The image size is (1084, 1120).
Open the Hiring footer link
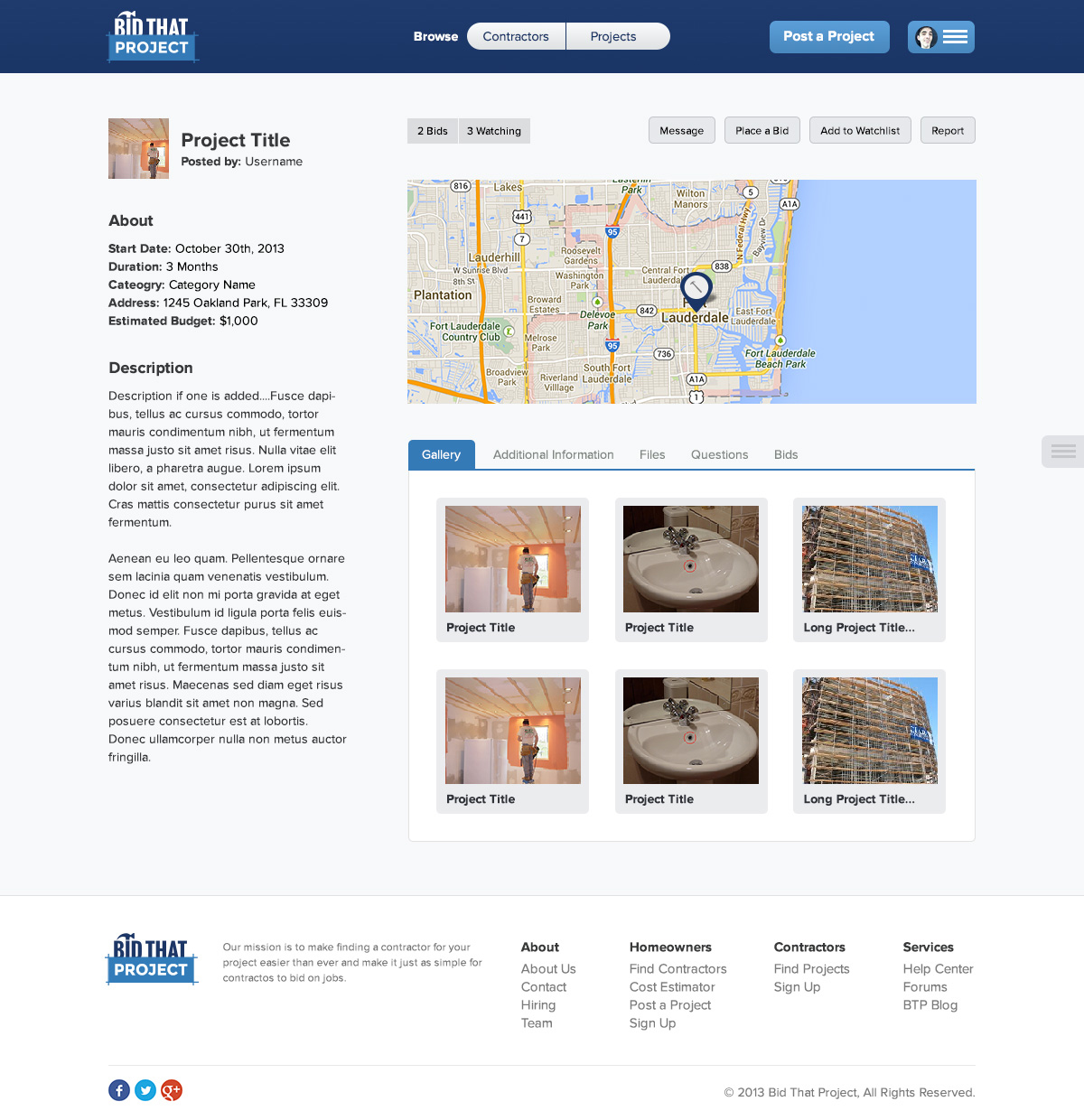(x=538, y=1005)
